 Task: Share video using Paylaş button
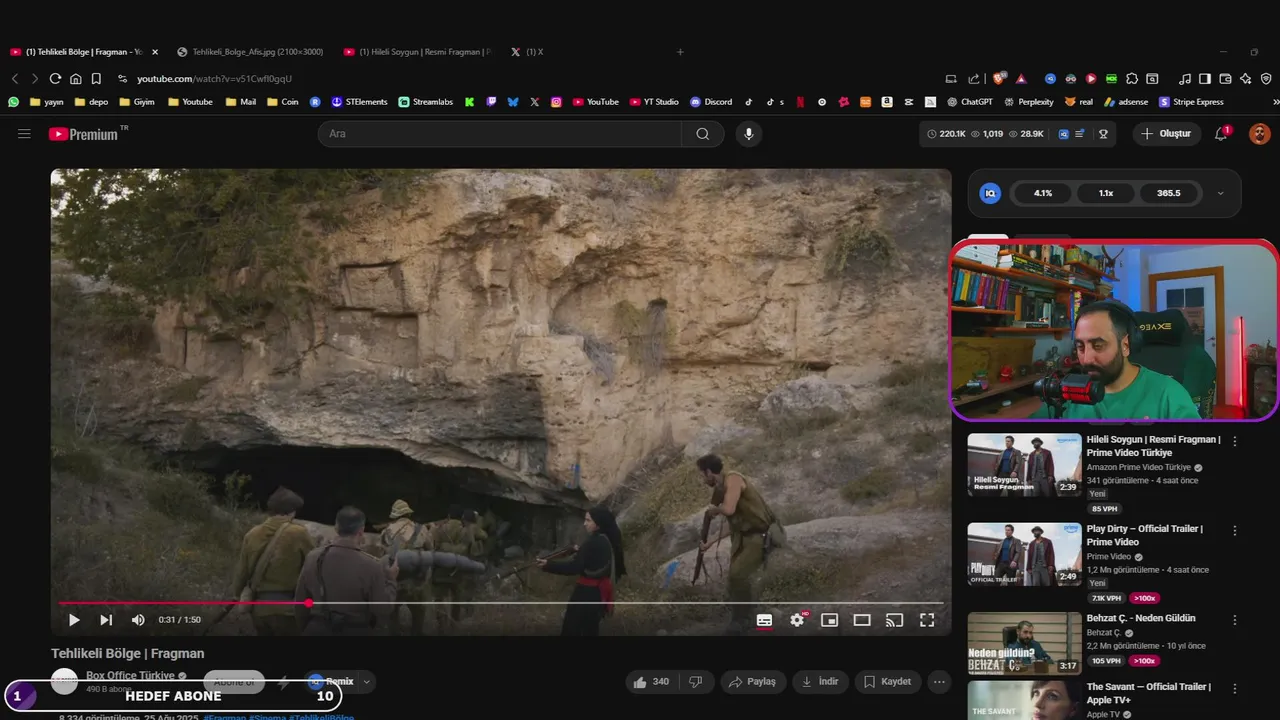coord(752,681)
